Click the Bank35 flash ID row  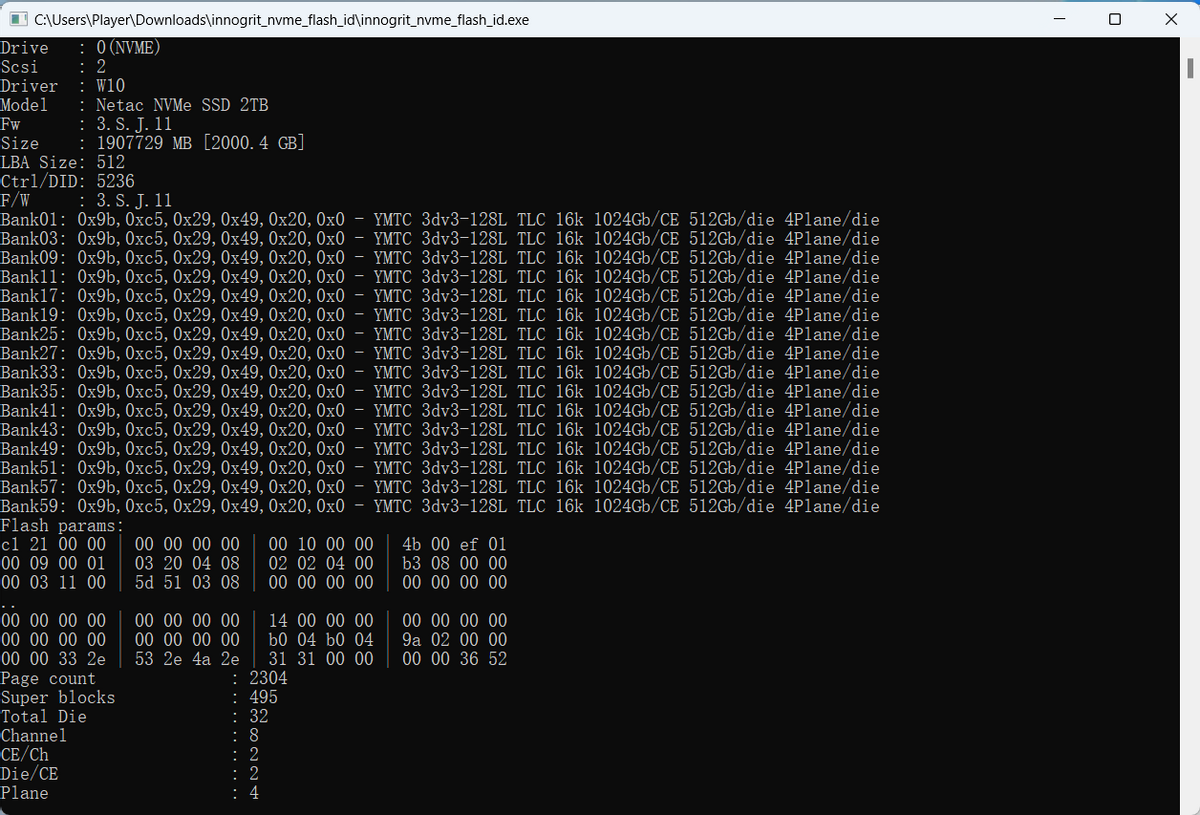(440, 391)
